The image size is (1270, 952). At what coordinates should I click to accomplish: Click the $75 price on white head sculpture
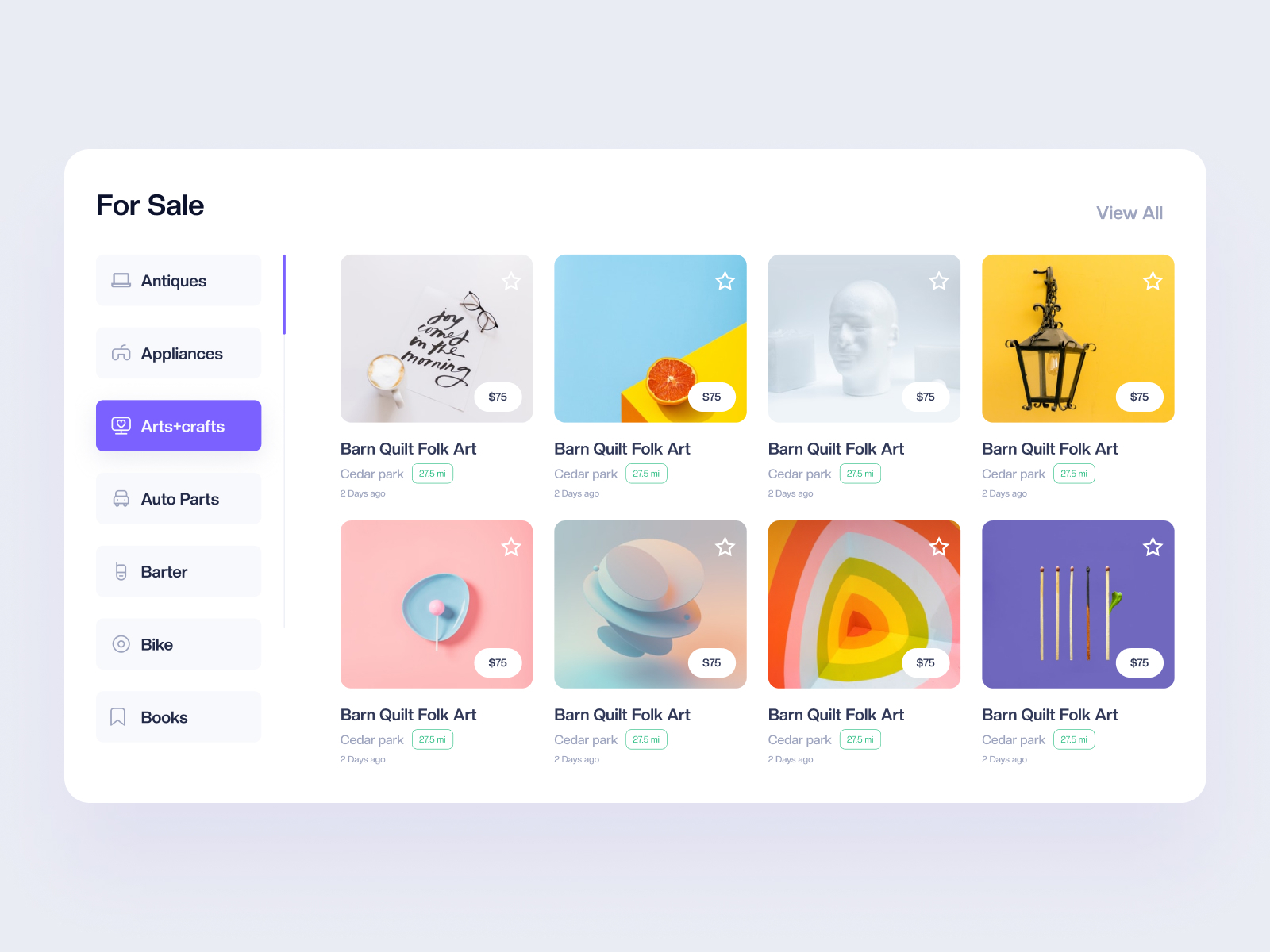click(926, 397)
